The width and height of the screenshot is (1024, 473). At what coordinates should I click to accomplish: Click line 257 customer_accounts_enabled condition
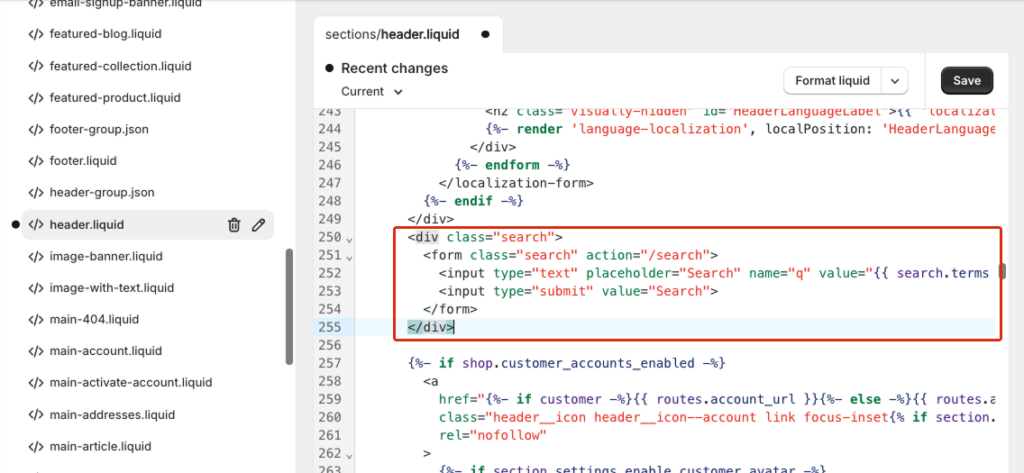566,363
